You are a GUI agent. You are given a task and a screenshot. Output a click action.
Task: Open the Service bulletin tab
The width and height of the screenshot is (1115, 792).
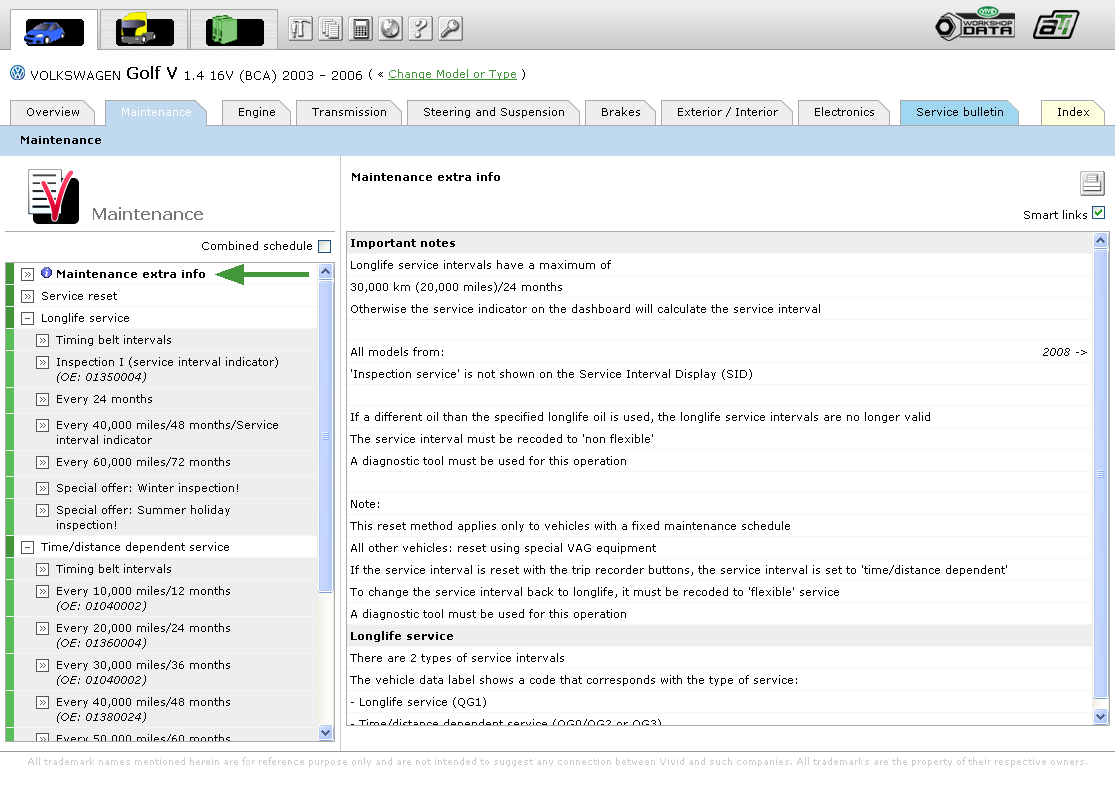point(959,112)
